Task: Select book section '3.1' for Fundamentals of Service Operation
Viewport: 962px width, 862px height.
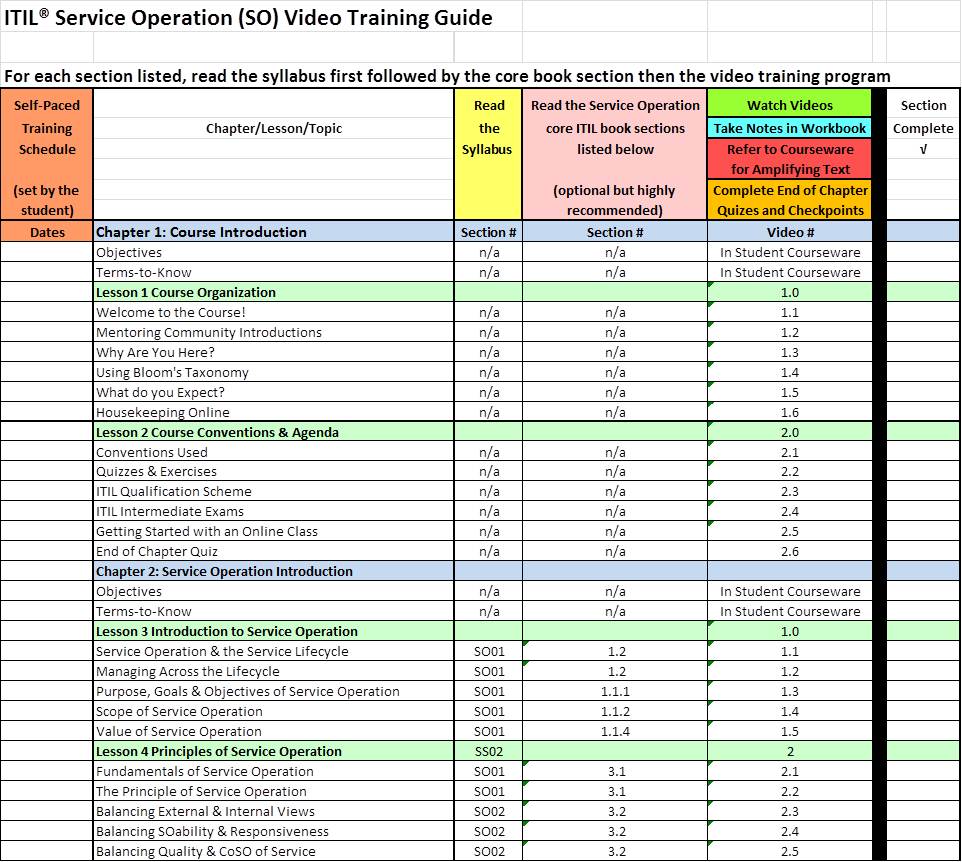Action: pos(615,771)
